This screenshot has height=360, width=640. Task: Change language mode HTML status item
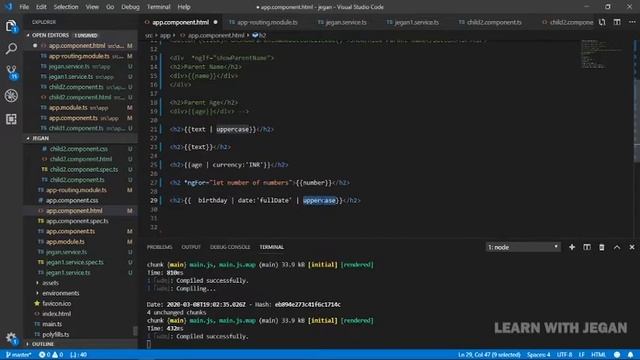pos(598,355)
